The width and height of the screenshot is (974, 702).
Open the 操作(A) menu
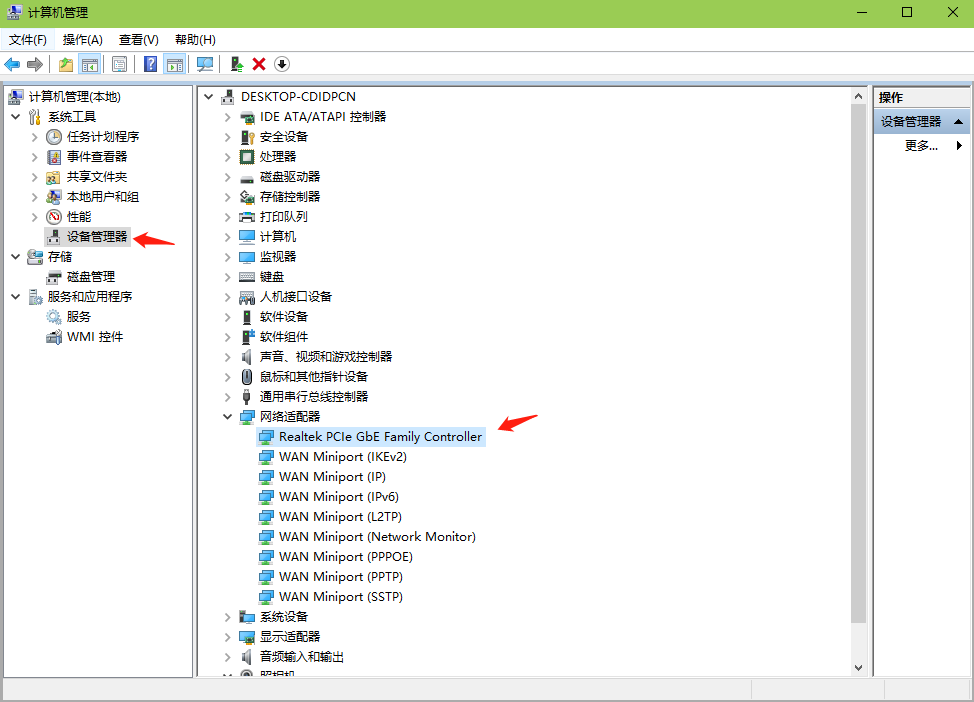(x=82, y=40)
